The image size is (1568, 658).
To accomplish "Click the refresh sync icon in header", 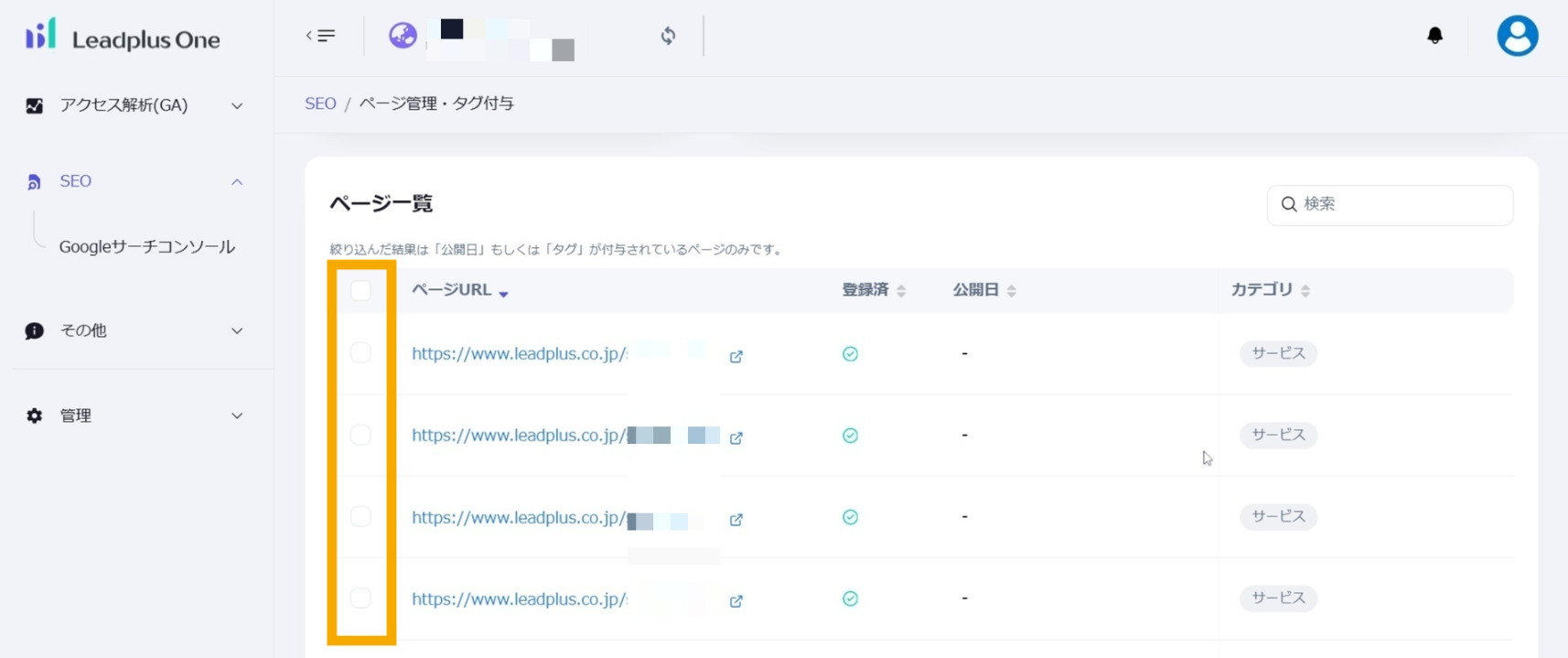I will pos(668,36).
